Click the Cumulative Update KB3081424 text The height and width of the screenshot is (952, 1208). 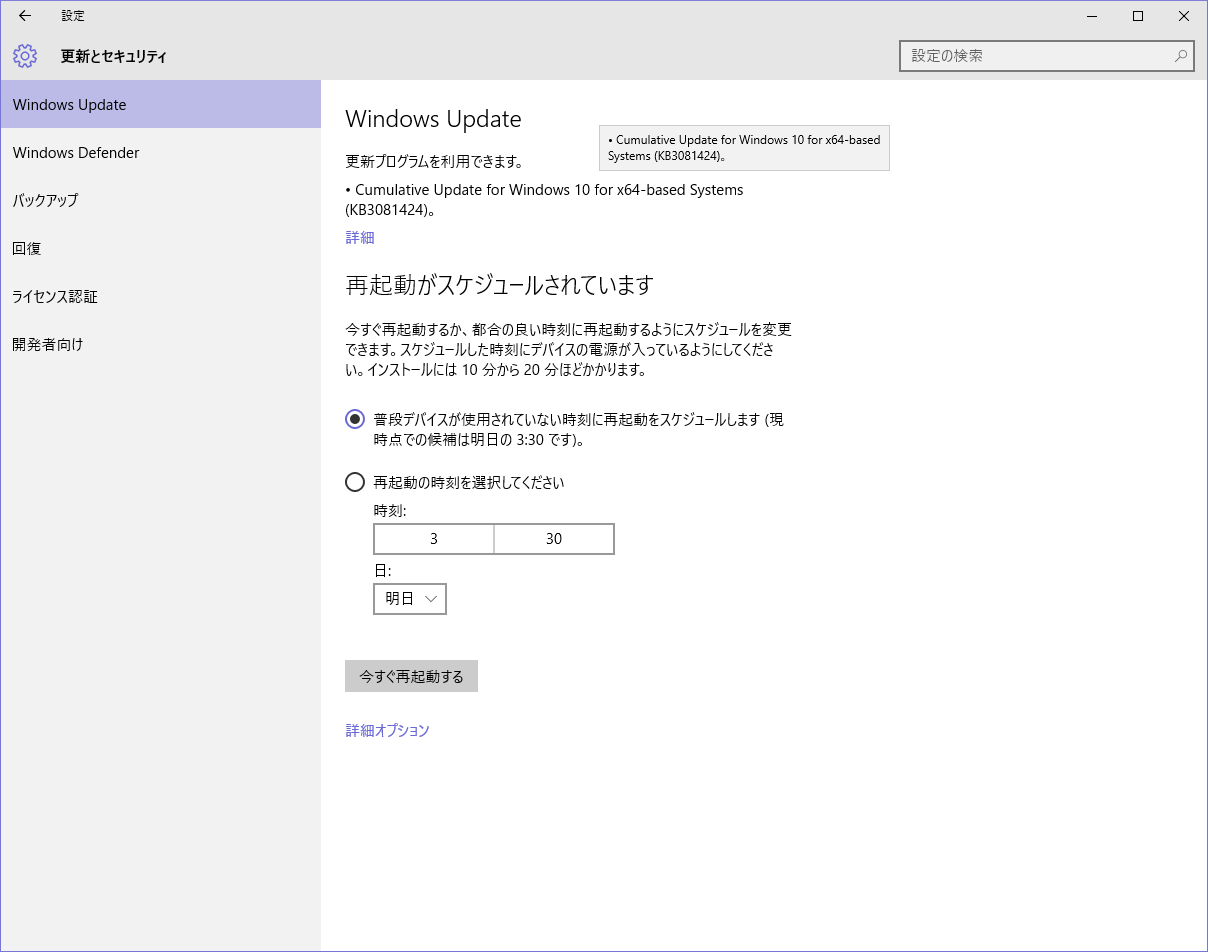pyautogui.click(x=545, y=200)
